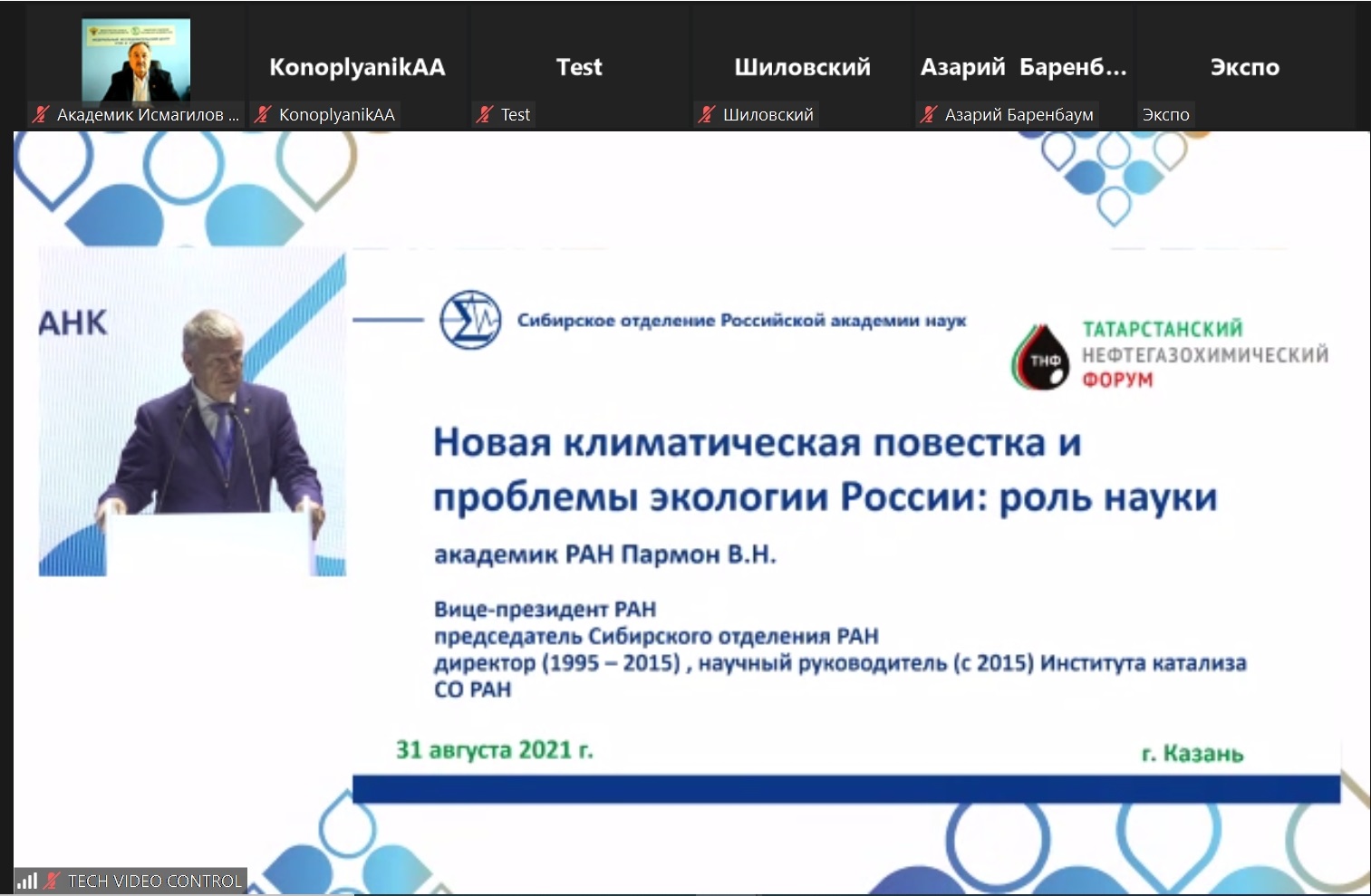Image resolution: width=1371 pixels, height=896 pixels.
Task: Click the muted mic icon by Азарий Баренбаум label
Action: pyautogui.click(x=929, y=115)
